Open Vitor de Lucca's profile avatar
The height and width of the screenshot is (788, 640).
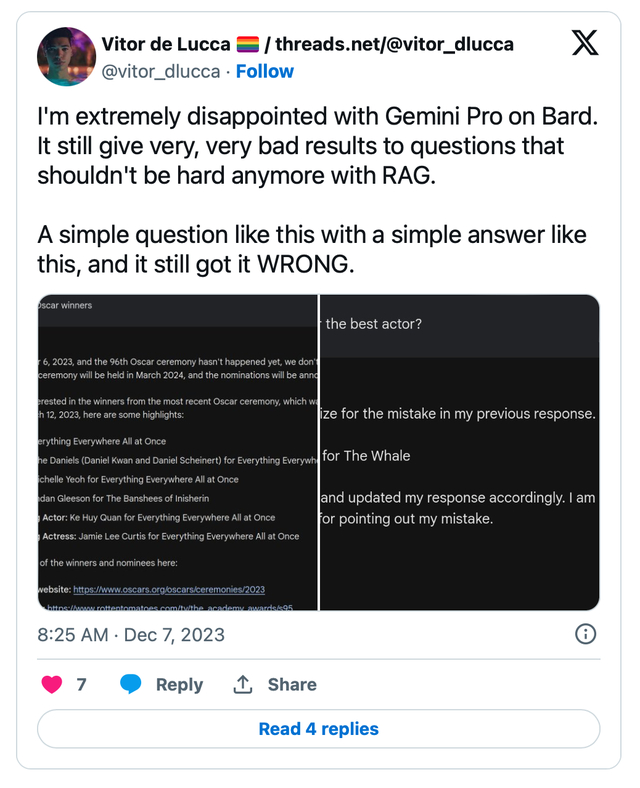click(66, 57)
